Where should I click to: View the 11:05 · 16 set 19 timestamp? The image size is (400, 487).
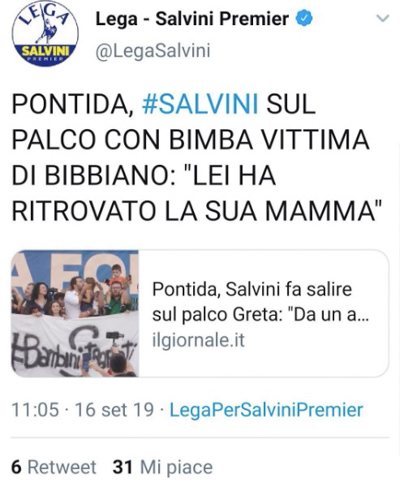[x=83, y=410]
